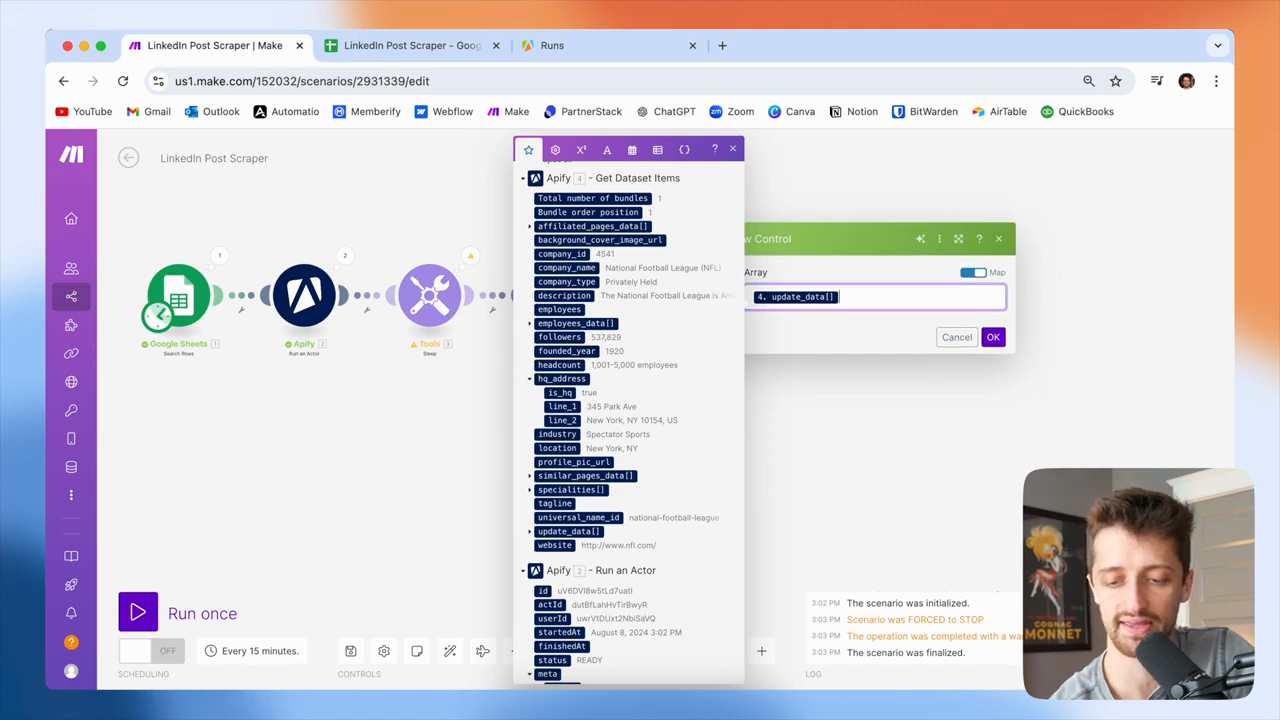Select the Tools Sleep module
1280x720 pixels.
click(x=430, y=295)
